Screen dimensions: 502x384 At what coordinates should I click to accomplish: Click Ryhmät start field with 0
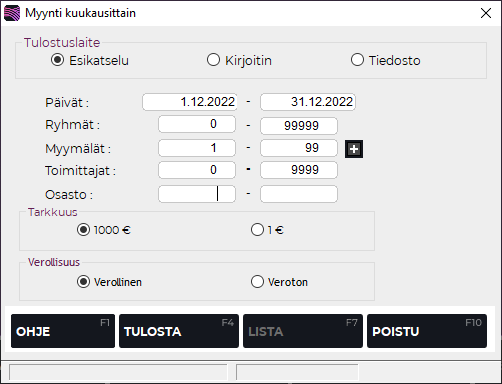197,124
